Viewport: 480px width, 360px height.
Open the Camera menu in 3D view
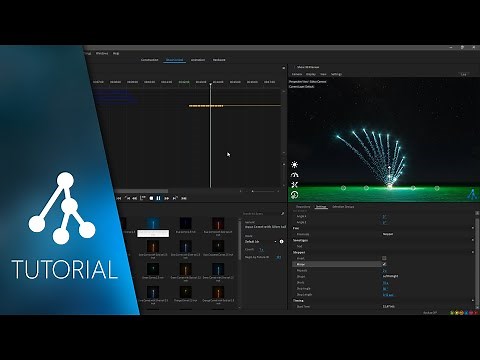click(x=297, y=74)
